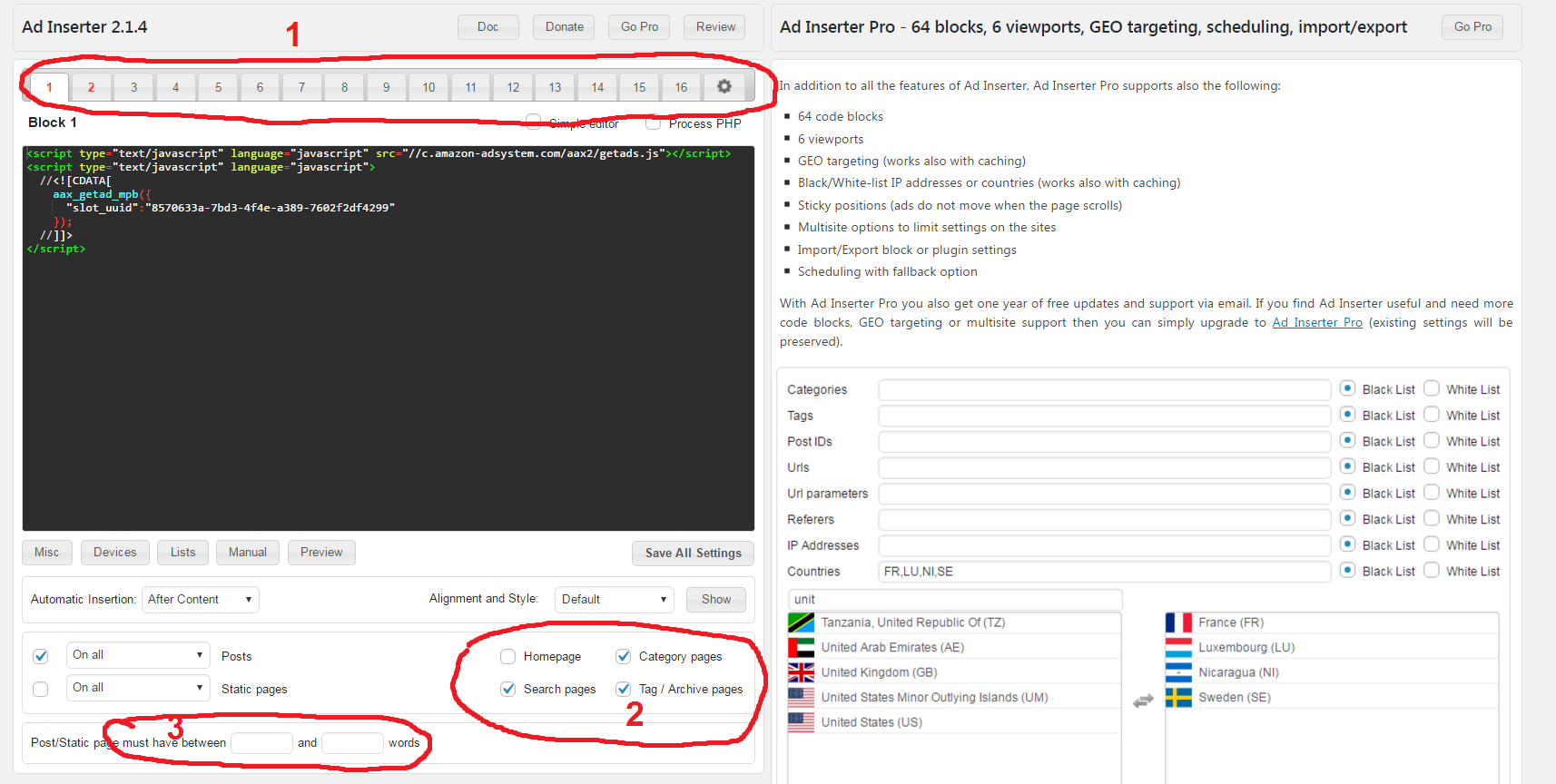Enable the Homepage checkbox
The image size is (1556, 784).
508,656
